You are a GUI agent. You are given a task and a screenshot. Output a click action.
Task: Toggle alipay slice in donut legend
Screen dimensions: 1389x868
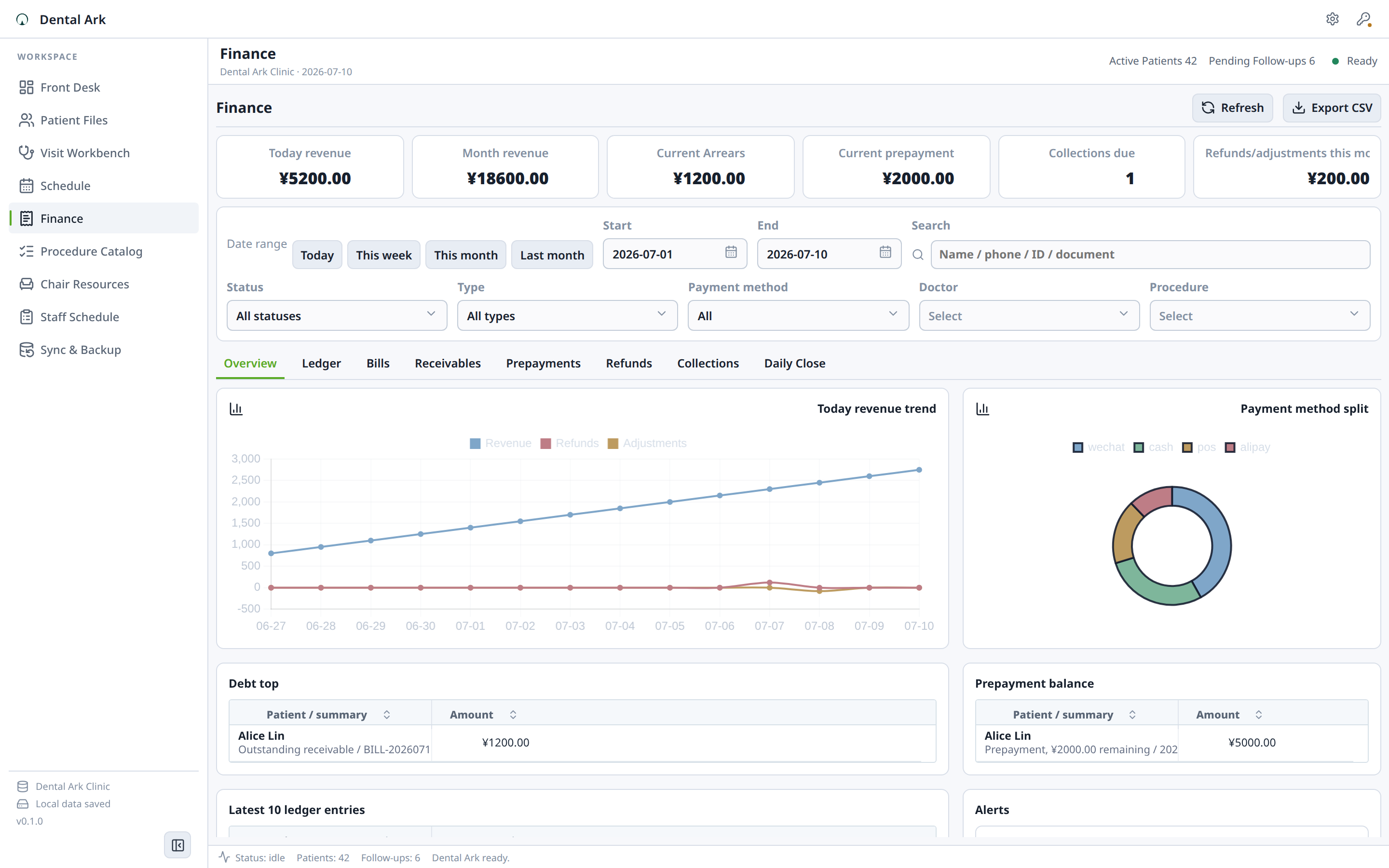pyautogui.click(x=1247, y=447)
